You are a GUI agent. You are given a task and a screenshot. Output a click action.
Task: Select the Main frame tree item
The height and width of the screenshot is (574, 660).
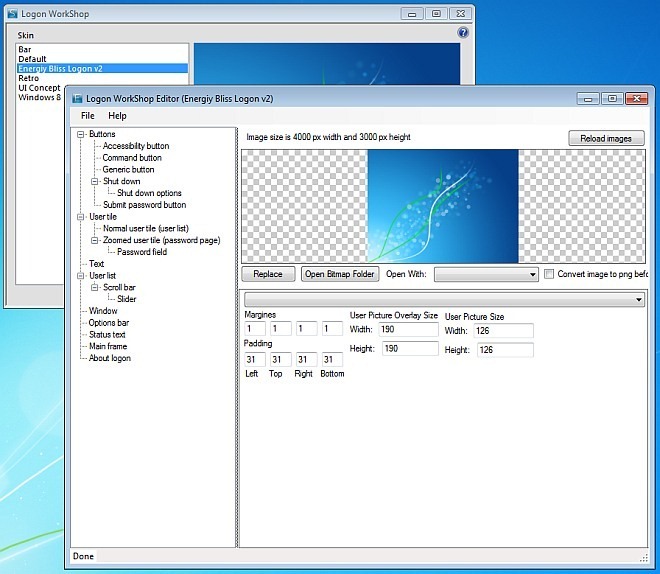pyautogui.click(x=108, y=346)
